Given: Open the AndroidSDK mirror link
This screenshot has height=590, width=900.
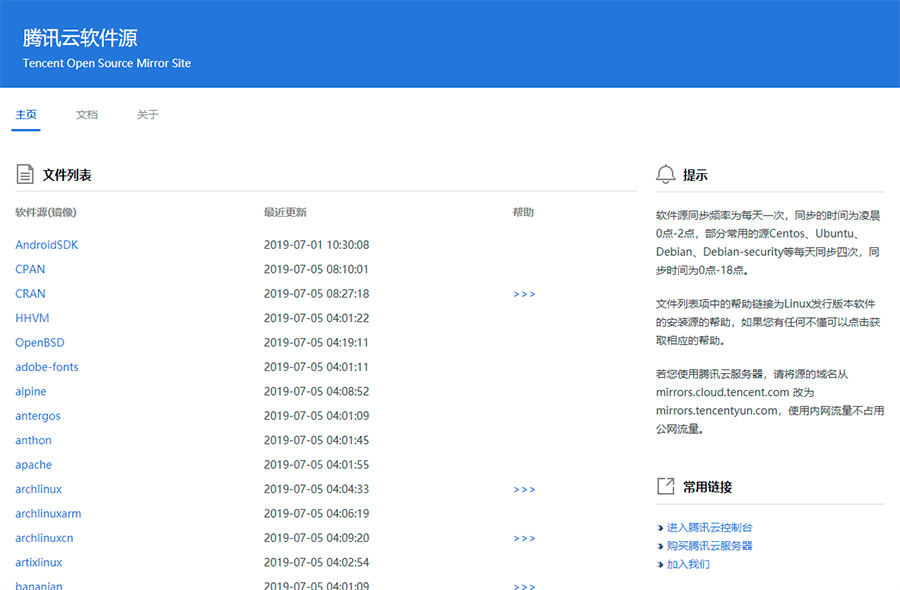Looking at the screenshot, I should (x=46, y=245).
